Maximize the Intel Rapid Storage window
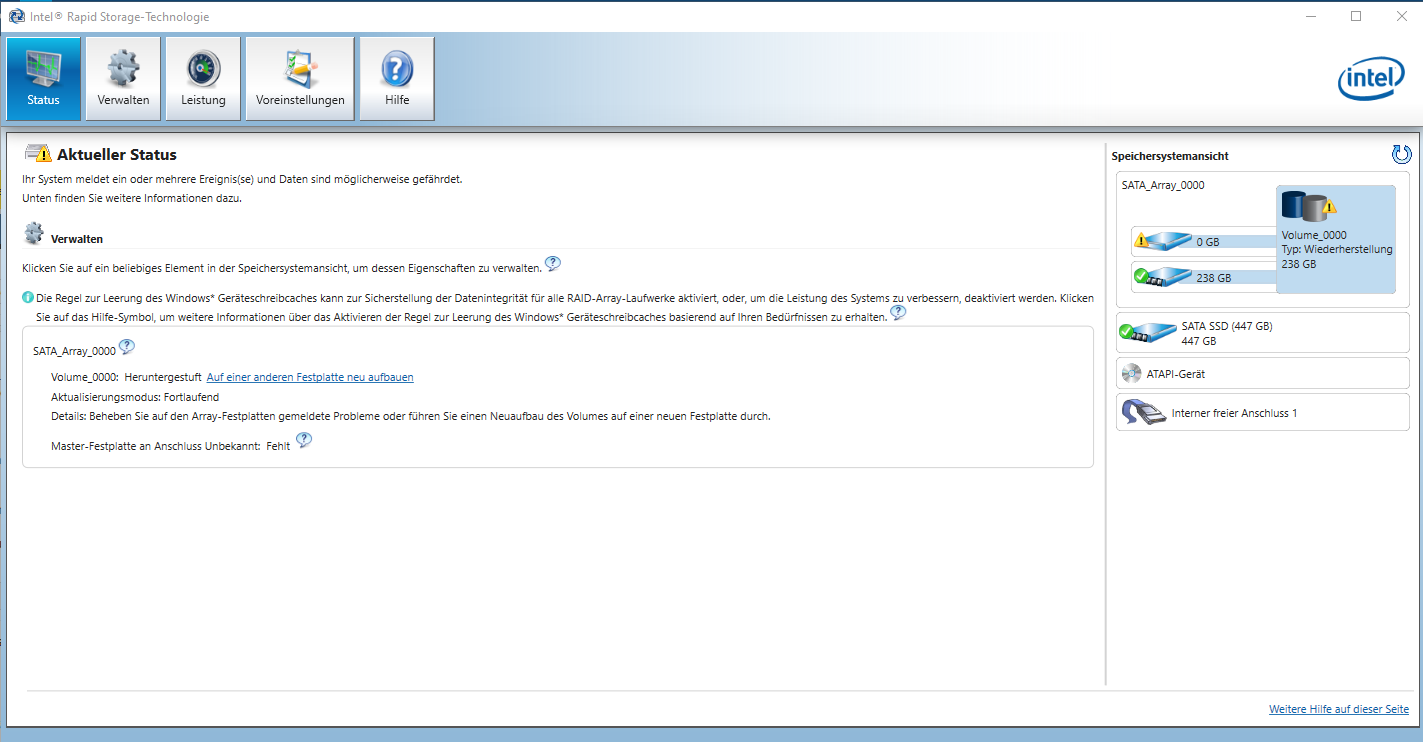Viewport: 1423px width, 742px height. [x=1356, y=16]
